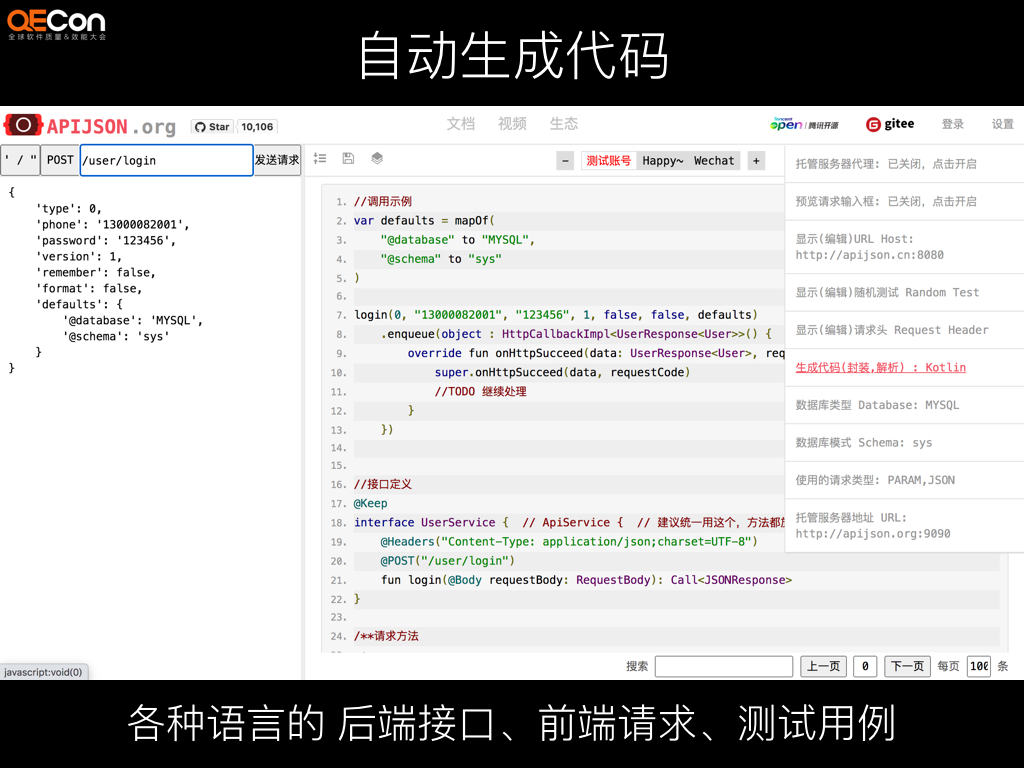Click the APIJSON logo icon
The width and height of the screenshot is (1024, 768).
point(22,124)
